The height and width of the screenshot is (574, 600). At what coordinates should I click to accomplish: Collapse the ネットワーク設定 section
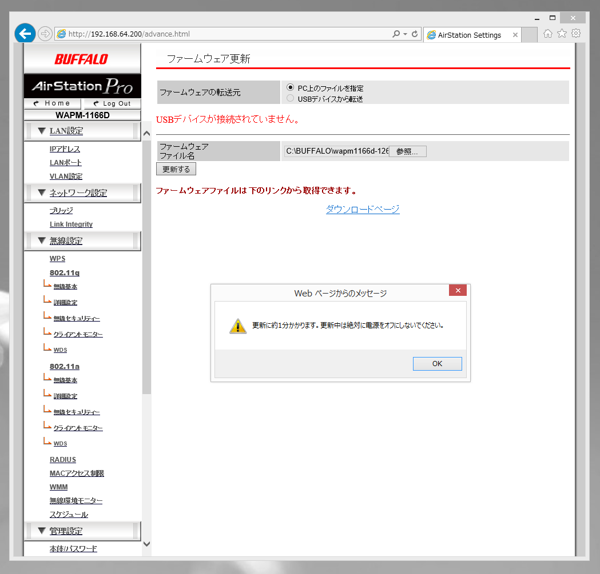click(82, 193)
